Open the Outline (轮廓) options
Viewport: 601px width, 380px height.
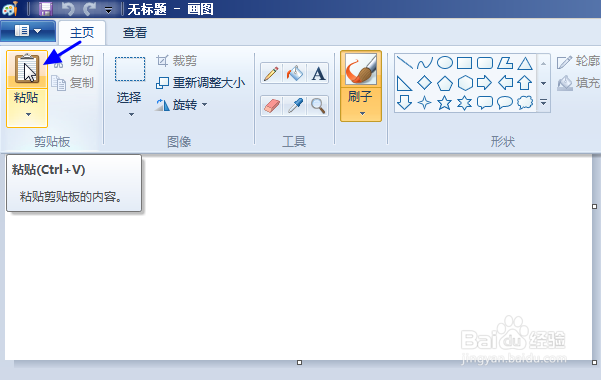click(x=578, y=61)
